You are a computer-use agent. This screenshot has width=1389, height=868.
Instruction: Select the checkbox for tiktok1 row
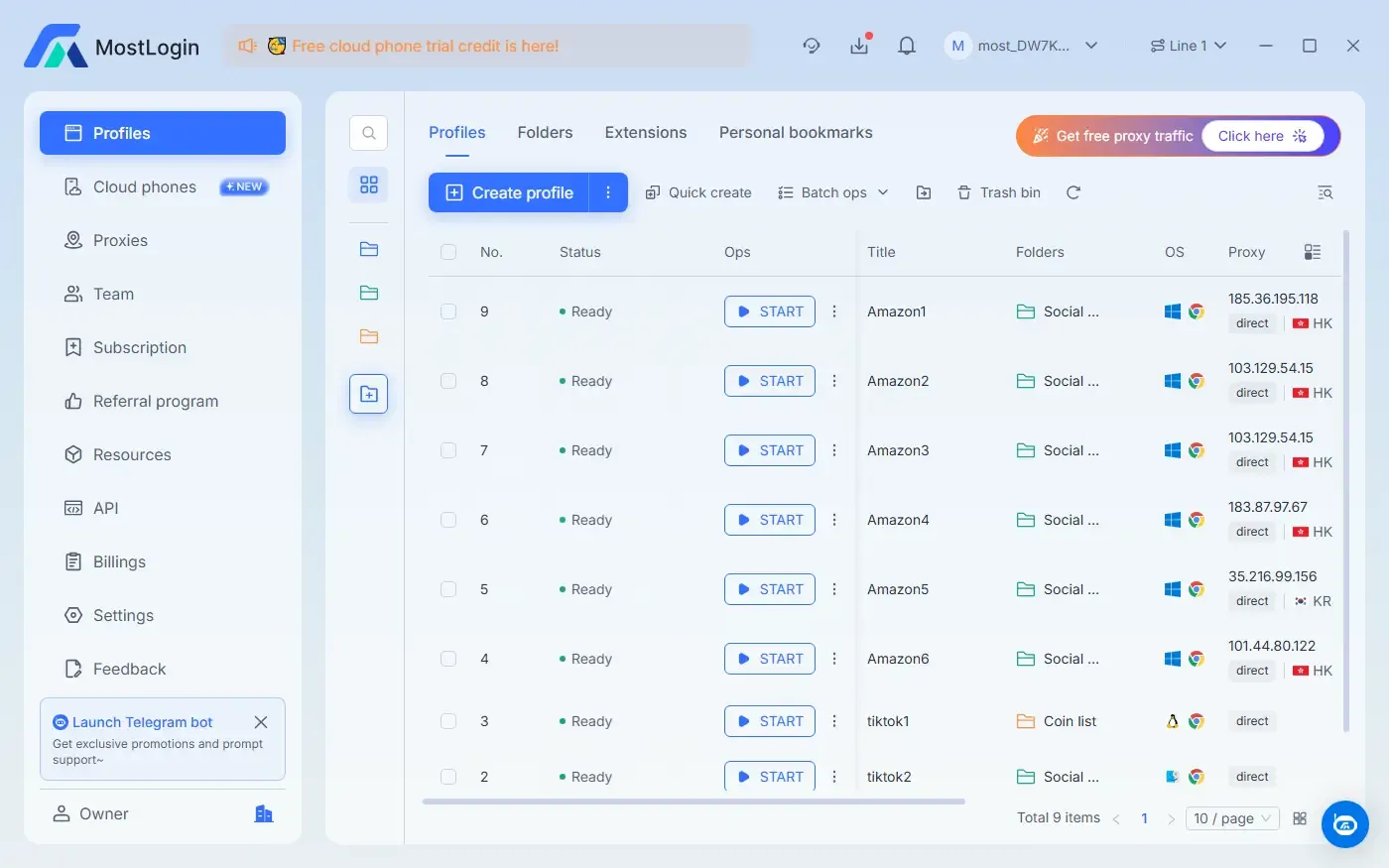point(448,721)
